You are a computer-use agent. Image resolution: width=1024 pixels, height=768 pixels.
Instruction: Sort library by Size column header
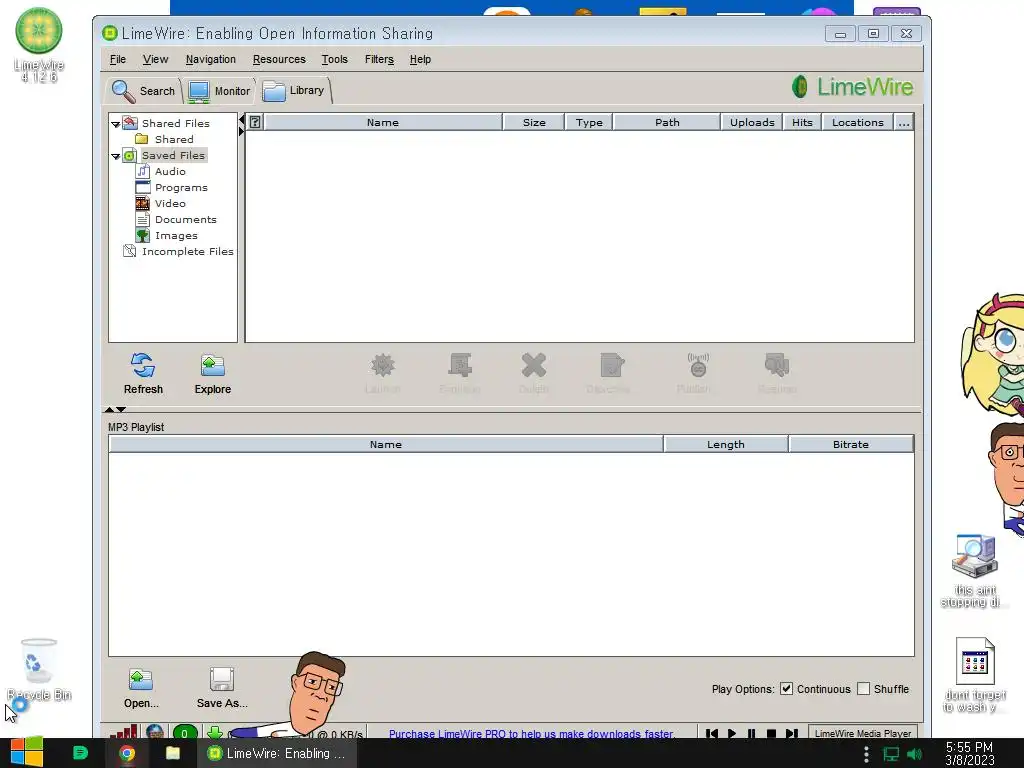534,122
